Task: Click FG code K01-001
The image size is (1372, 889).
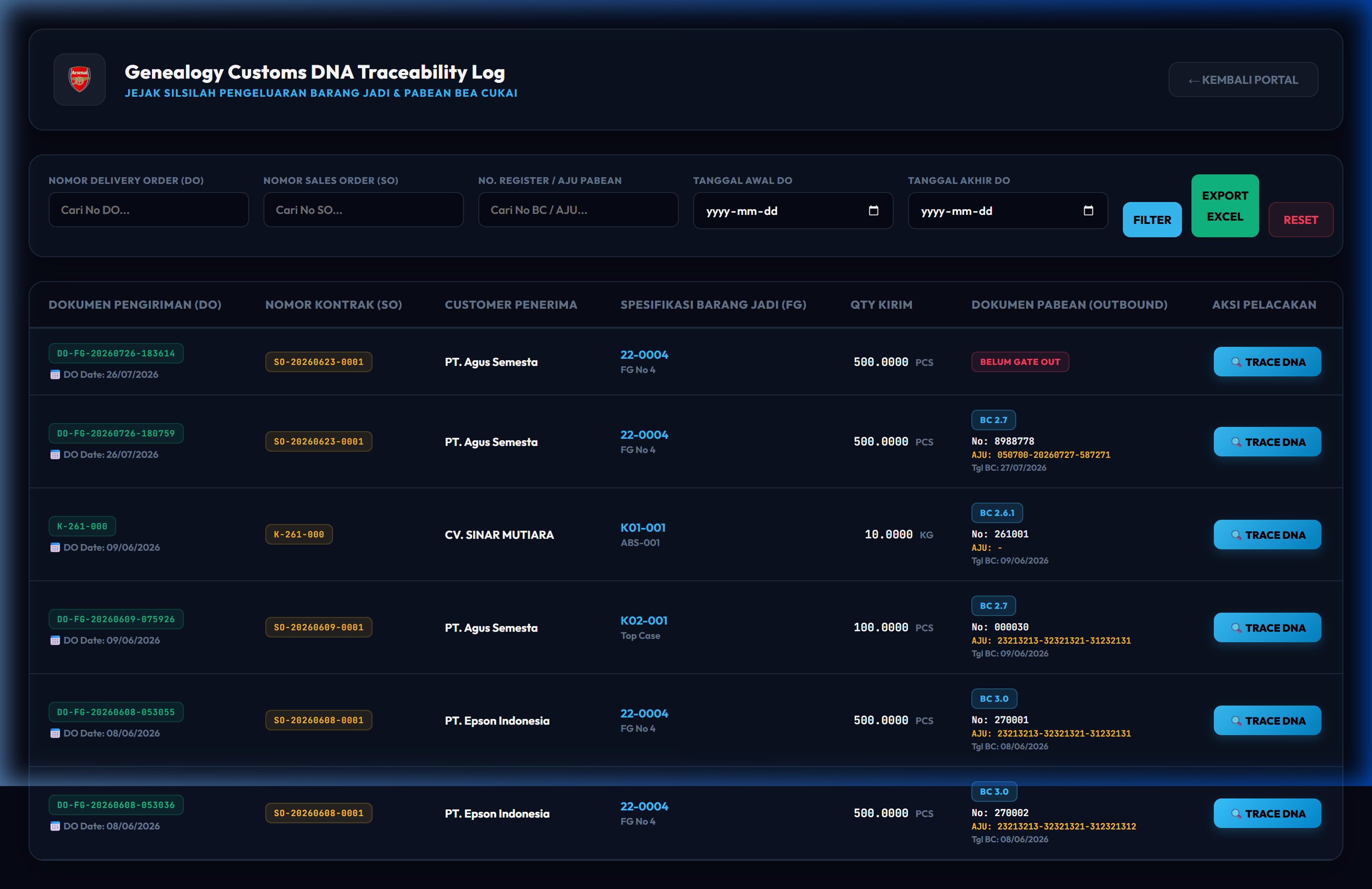Action: coord(643,527)
